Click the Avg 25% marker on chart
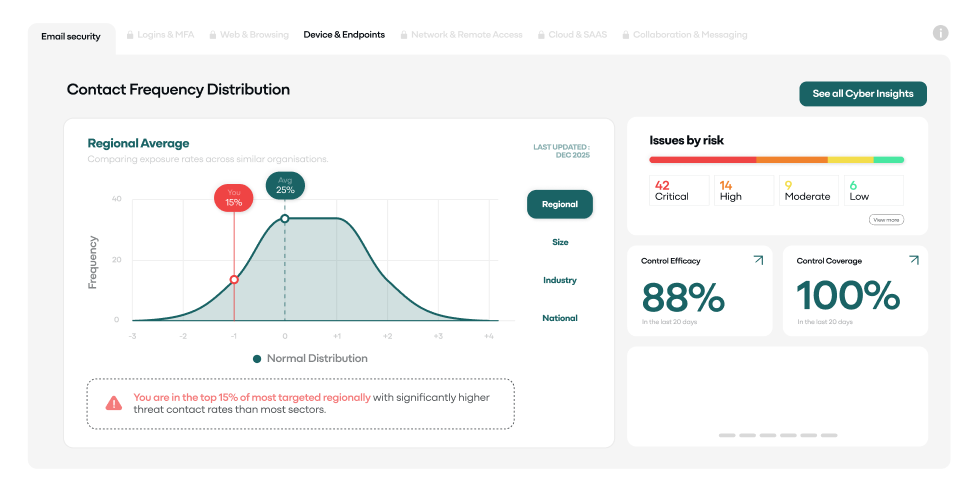 (285, 185)
